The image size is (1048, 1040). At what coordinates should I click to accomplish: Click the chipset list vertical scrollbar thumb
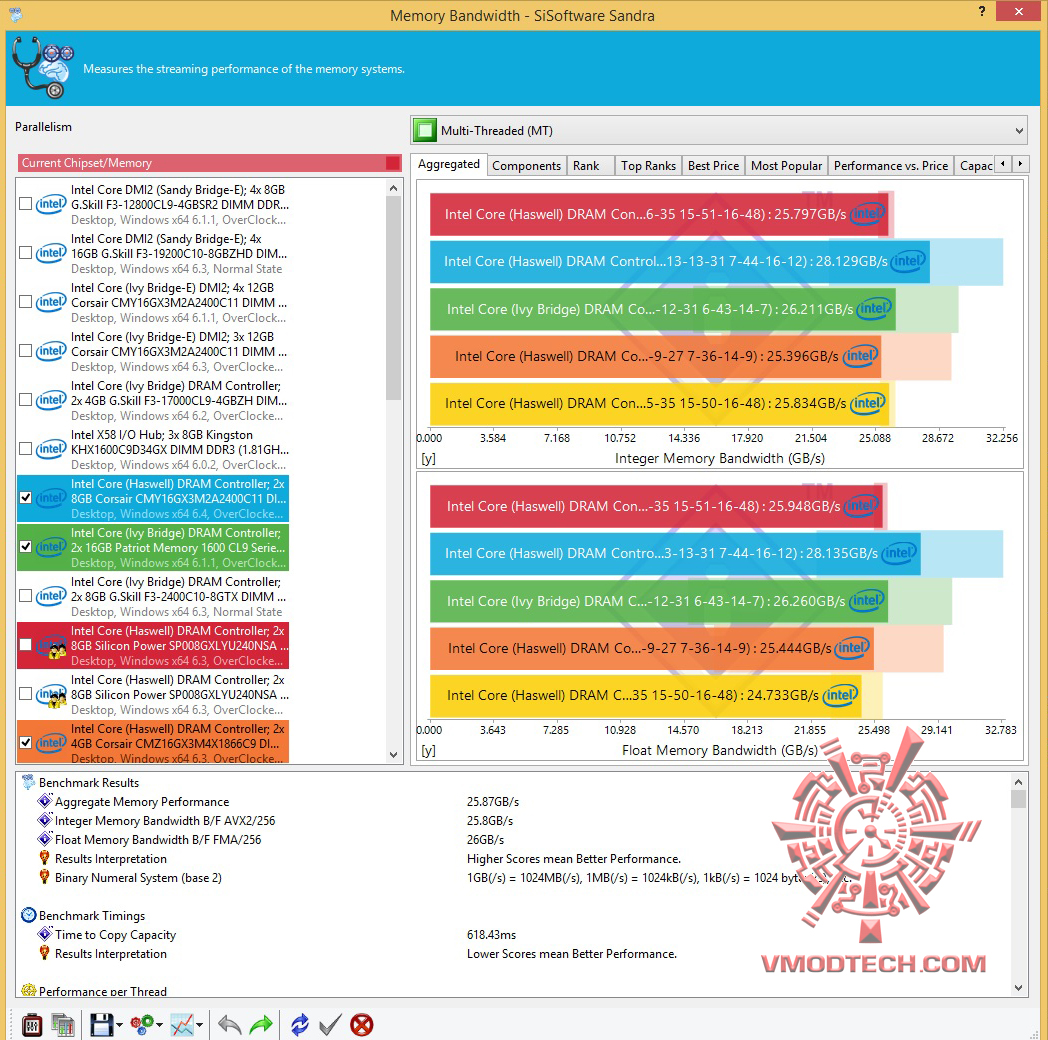tap(393, 297)
